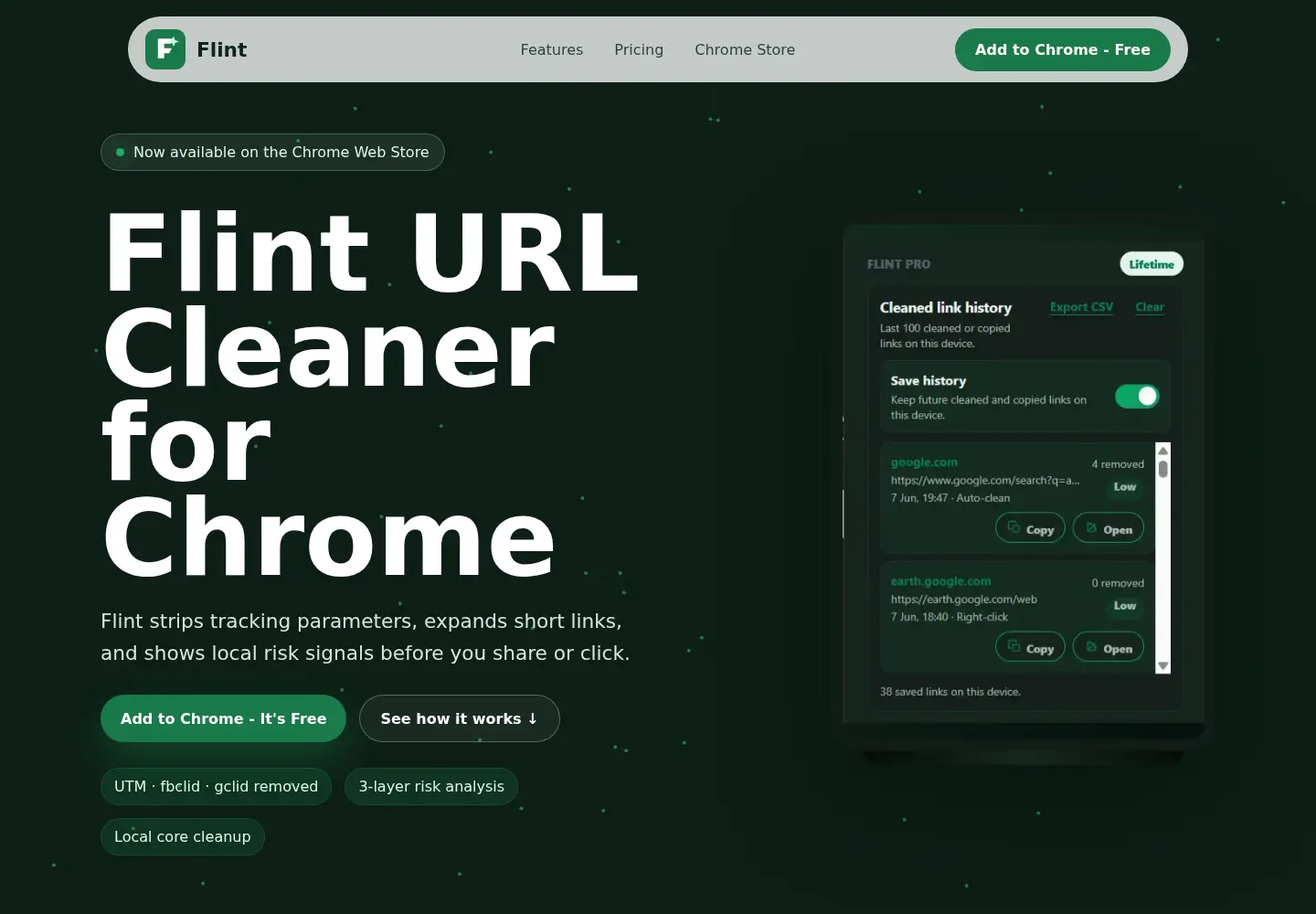Open the Features nav item
Screen dimensions: 1316x914
(552, 49)
